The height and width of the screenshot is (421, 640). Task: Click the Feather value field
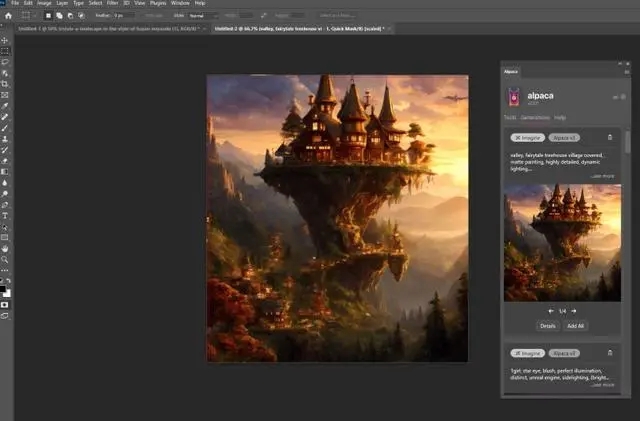[x=124, y=16]
